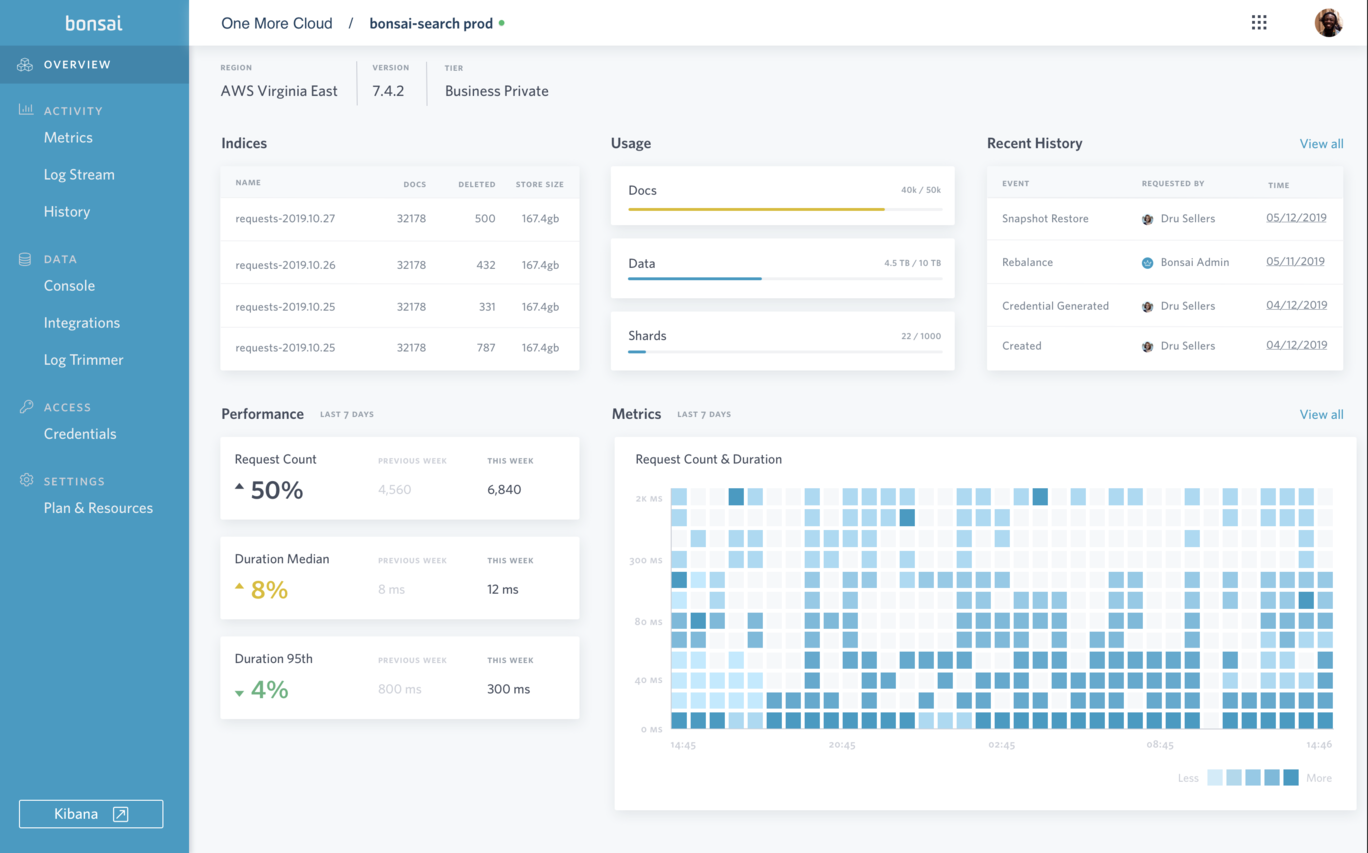Click the Data database icon
This screenshot has height=853, width=1368.
(25, 259)
